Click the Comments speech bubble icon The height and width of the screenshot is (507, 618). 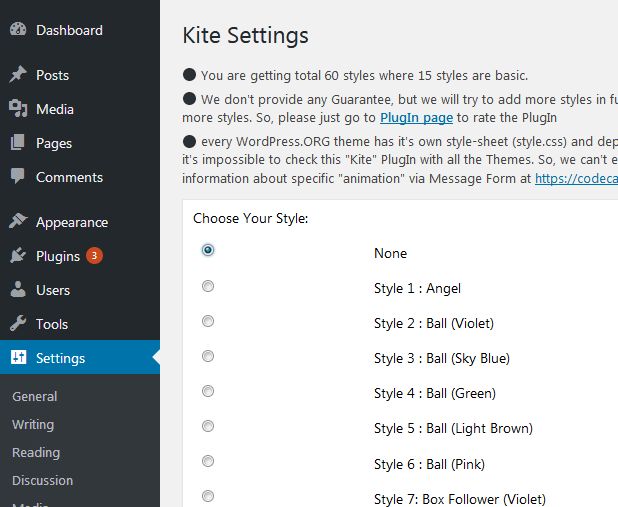(18, 177)
